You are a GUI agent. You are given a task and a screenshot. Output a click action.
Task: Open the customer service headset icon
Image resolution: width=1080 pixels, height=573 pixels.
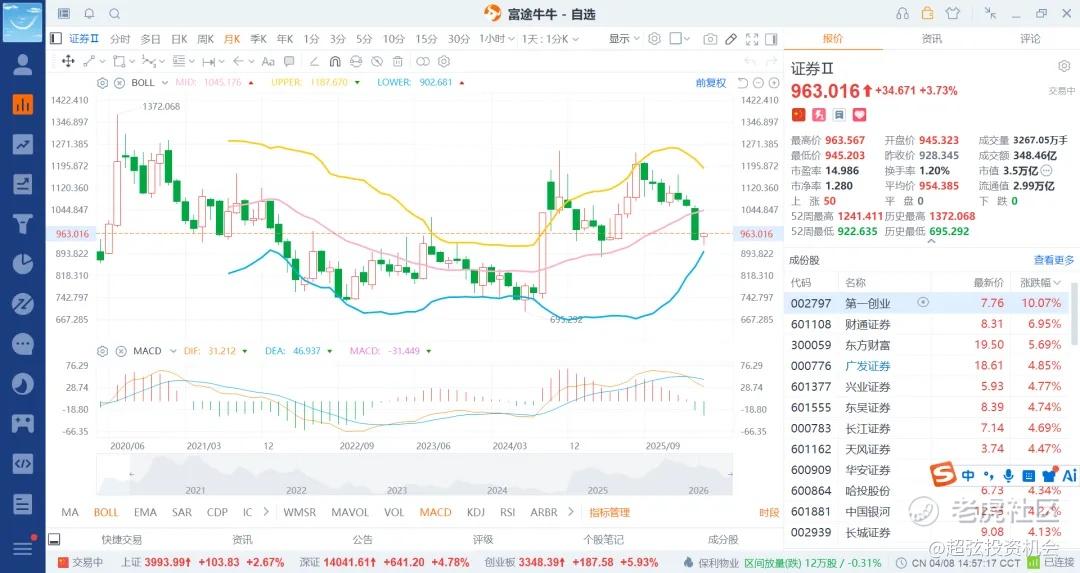(903, 13)
